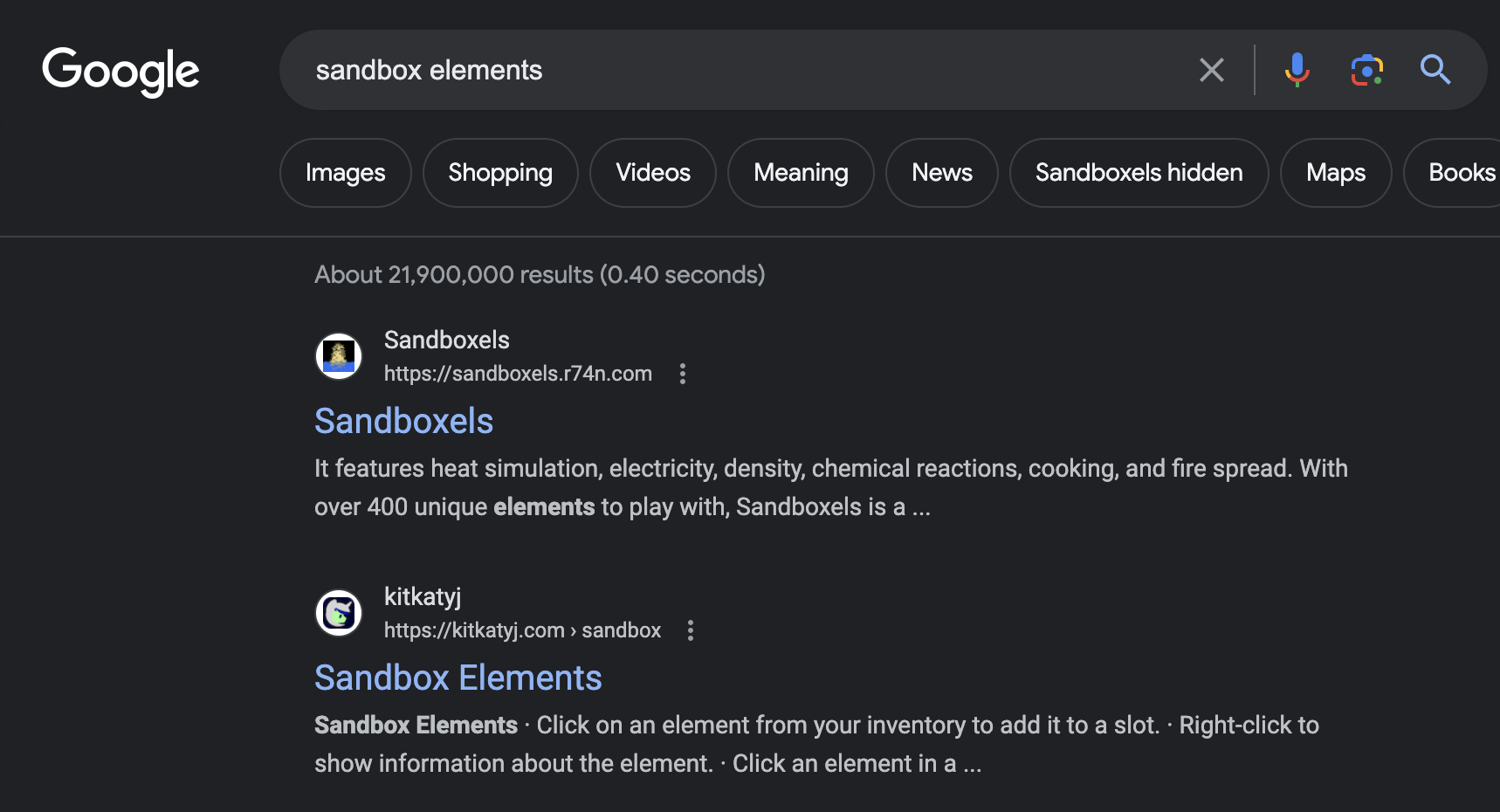Clear the search query with the X
The image size is (1500, 812).
(1211, 70)
